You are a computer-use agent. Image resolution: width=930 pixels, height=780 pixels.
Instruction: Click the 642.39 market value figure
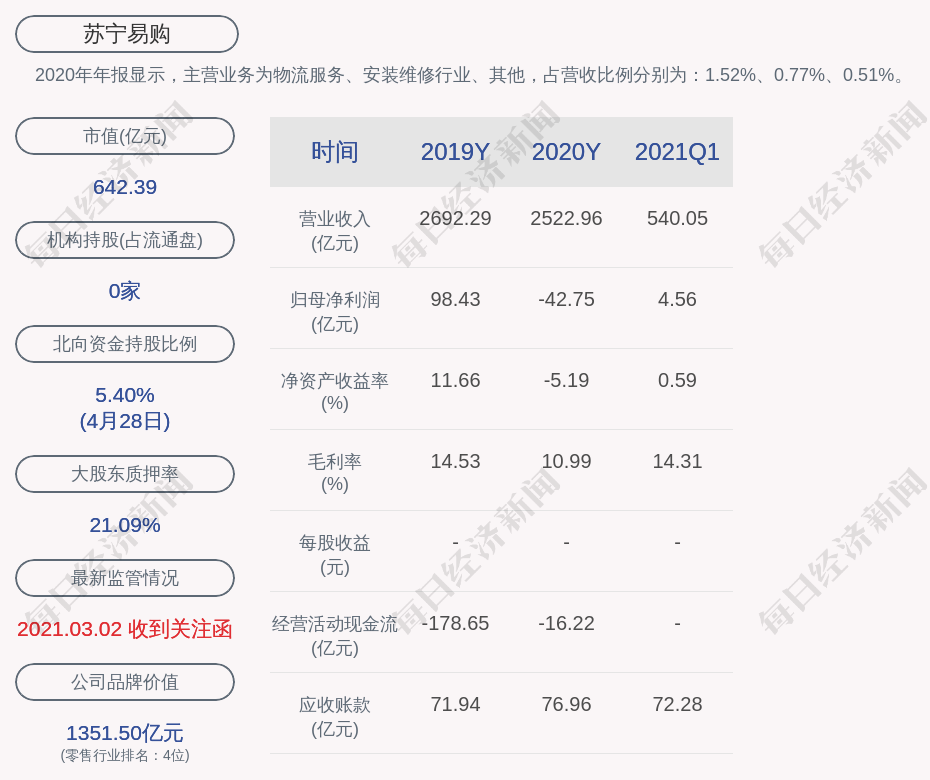tap(125, 187)
